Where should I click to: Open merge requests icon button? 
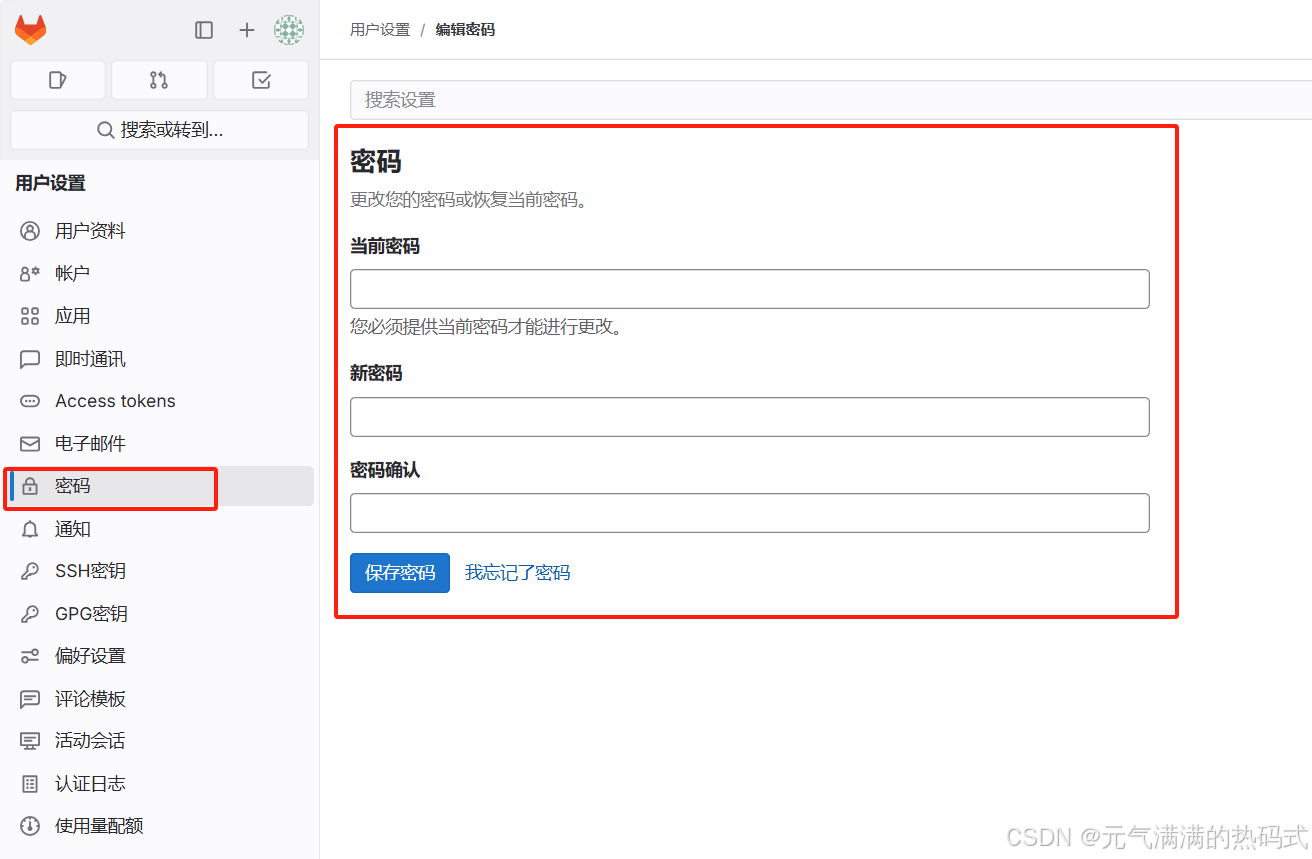coord(159,80)
